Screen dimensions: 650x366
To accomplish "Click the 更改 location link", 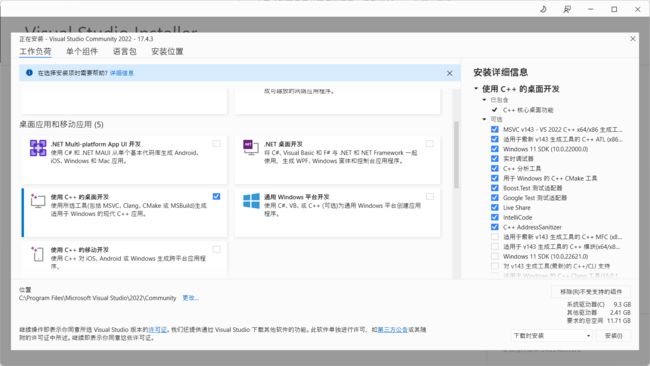I will point(190,298).
